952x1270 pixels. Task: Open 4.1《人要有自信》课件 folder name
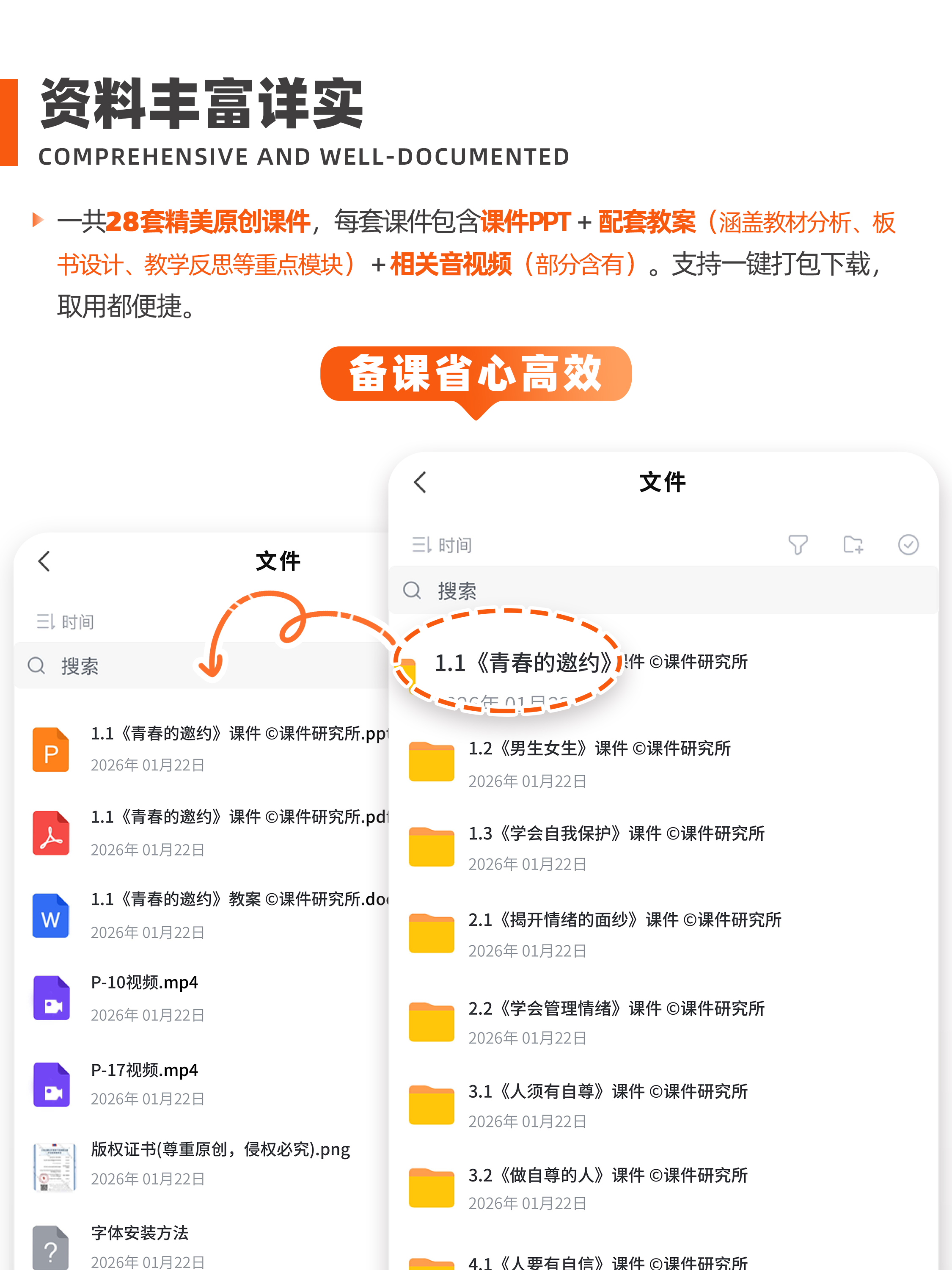(x=608, y=1262)
